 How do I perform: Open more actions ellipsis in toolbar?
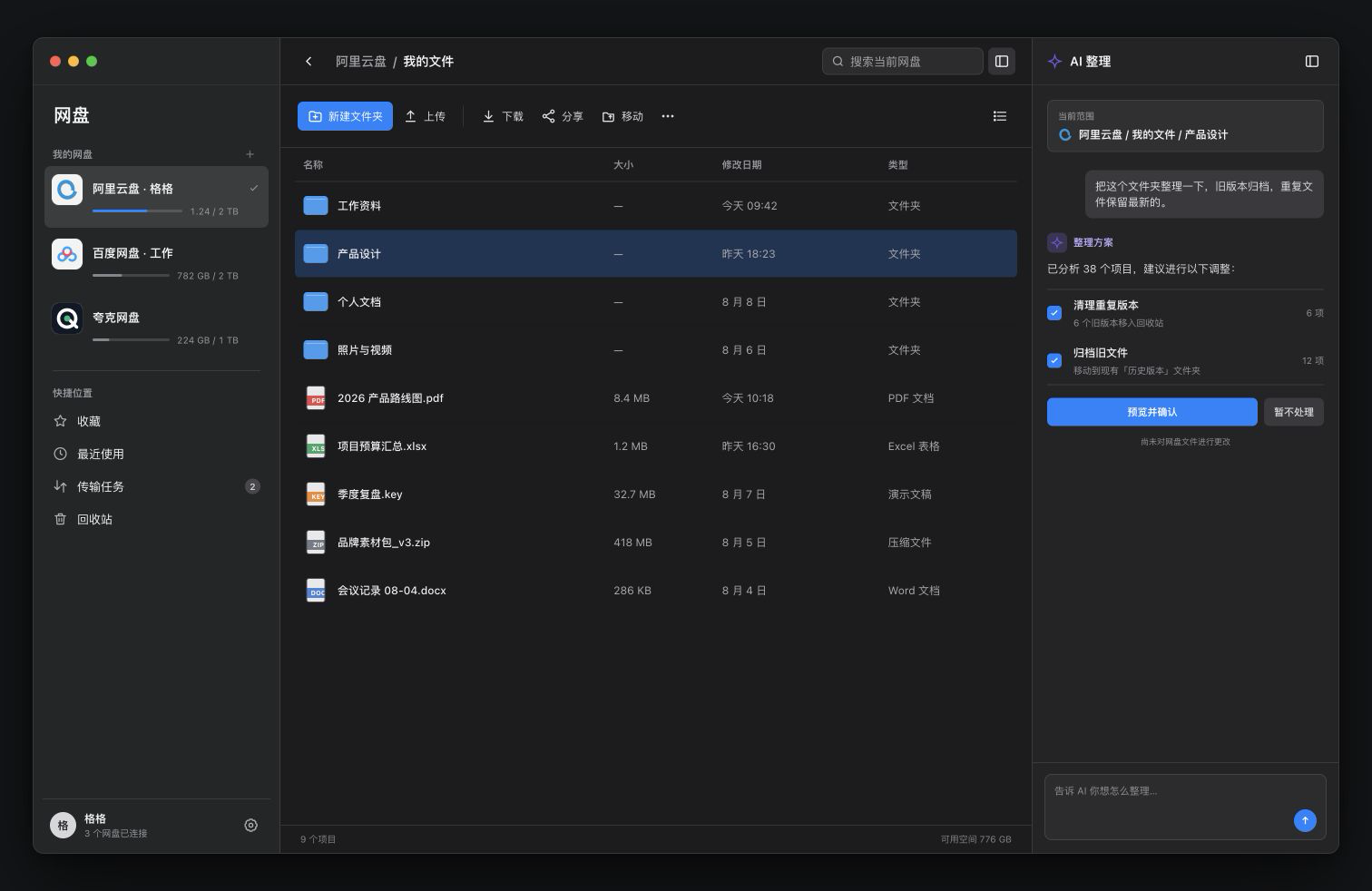coord(668,116)
